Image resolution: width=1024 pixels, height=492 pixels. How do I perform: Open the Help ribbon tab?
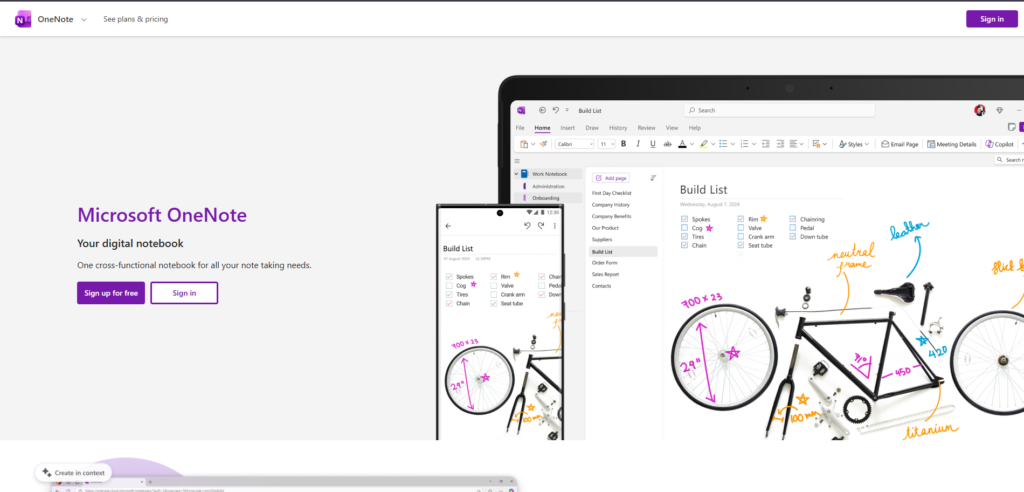point(695,128)
